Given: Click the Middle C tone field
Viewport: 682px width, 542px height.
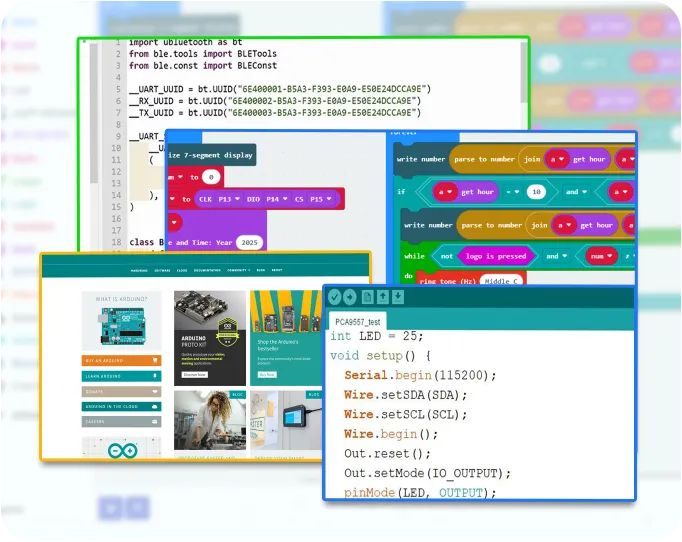Looking at the screenshot, I should pyautogui.click(x=501, y=281).
